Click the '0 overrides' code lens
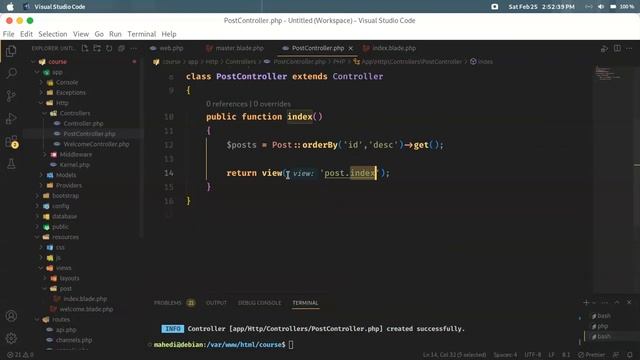This screenshot has width=640, height=360. [x=272, y=104]
